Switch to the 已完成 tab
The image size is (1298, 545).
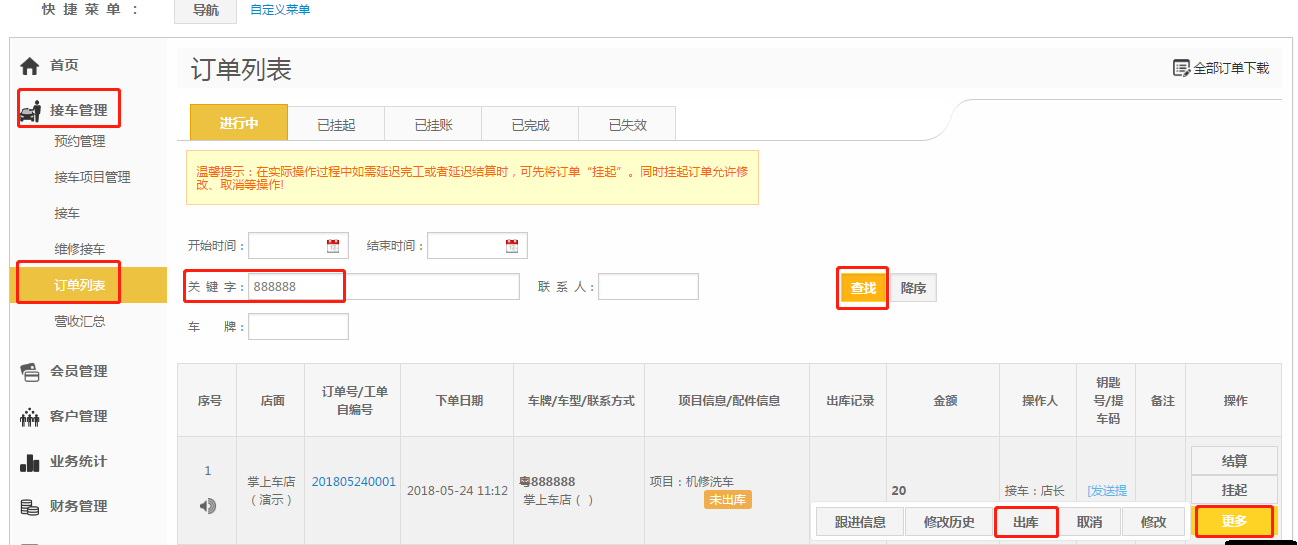(530, 125)
